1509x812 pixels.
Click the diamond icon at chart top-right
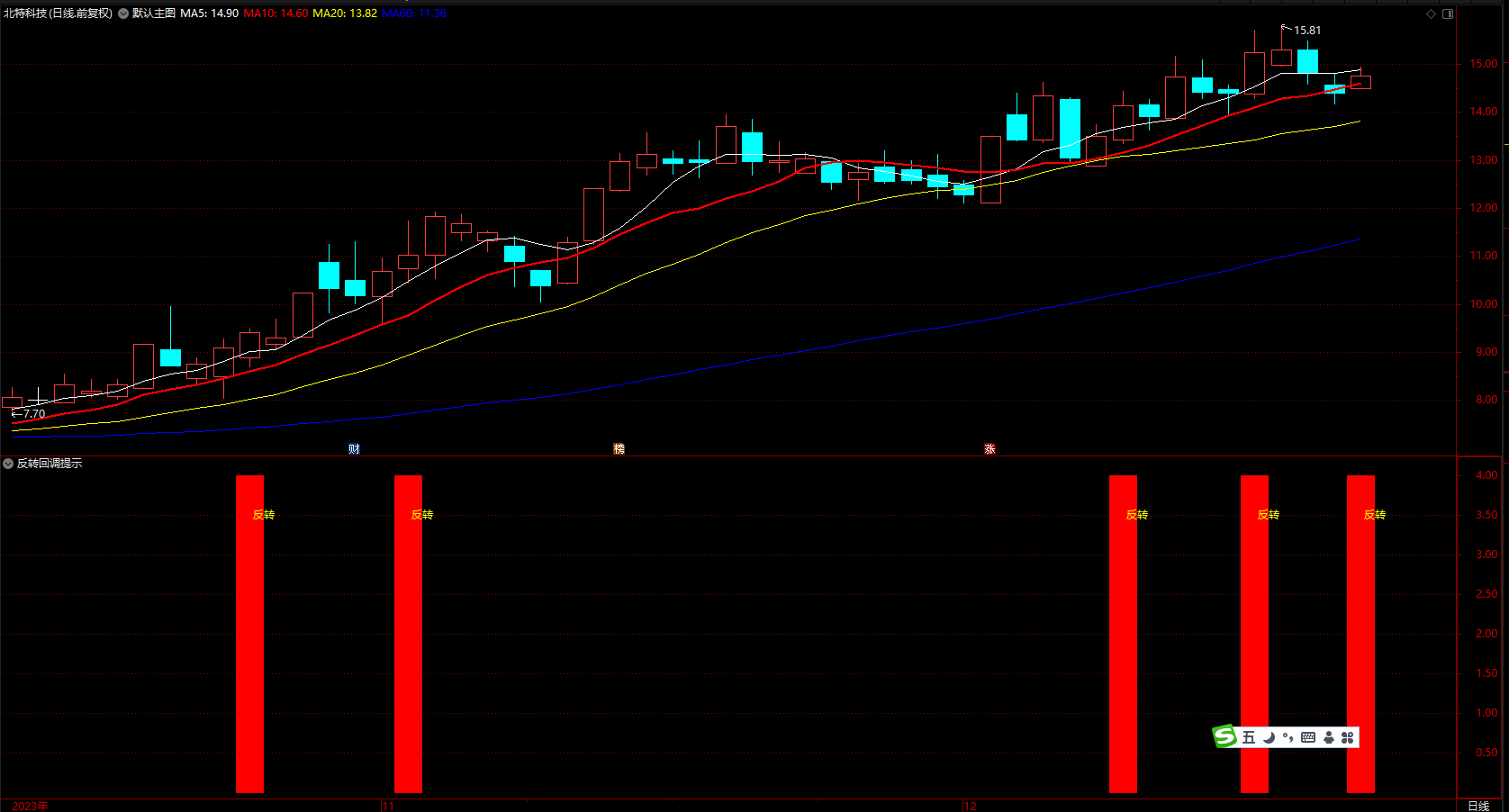point(1432,14)
